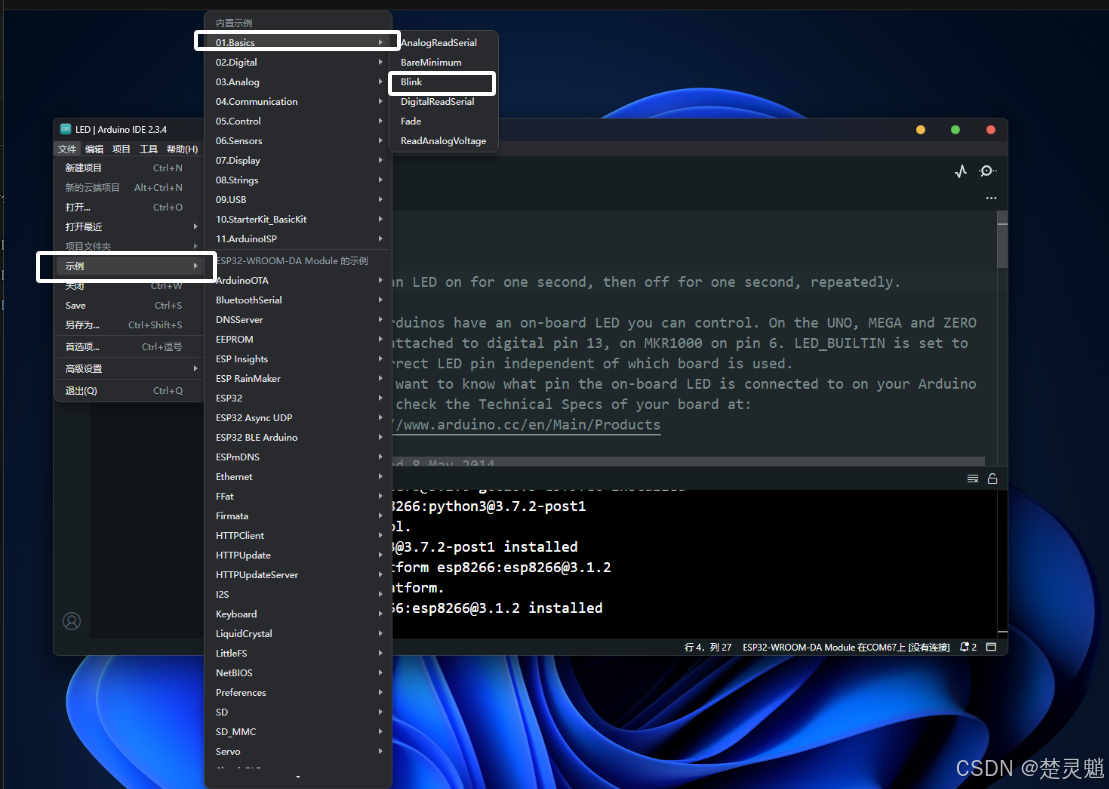Toggle the output scroll lock icon
This screenshot has height=789, width=1109.
tap(992, 479)
